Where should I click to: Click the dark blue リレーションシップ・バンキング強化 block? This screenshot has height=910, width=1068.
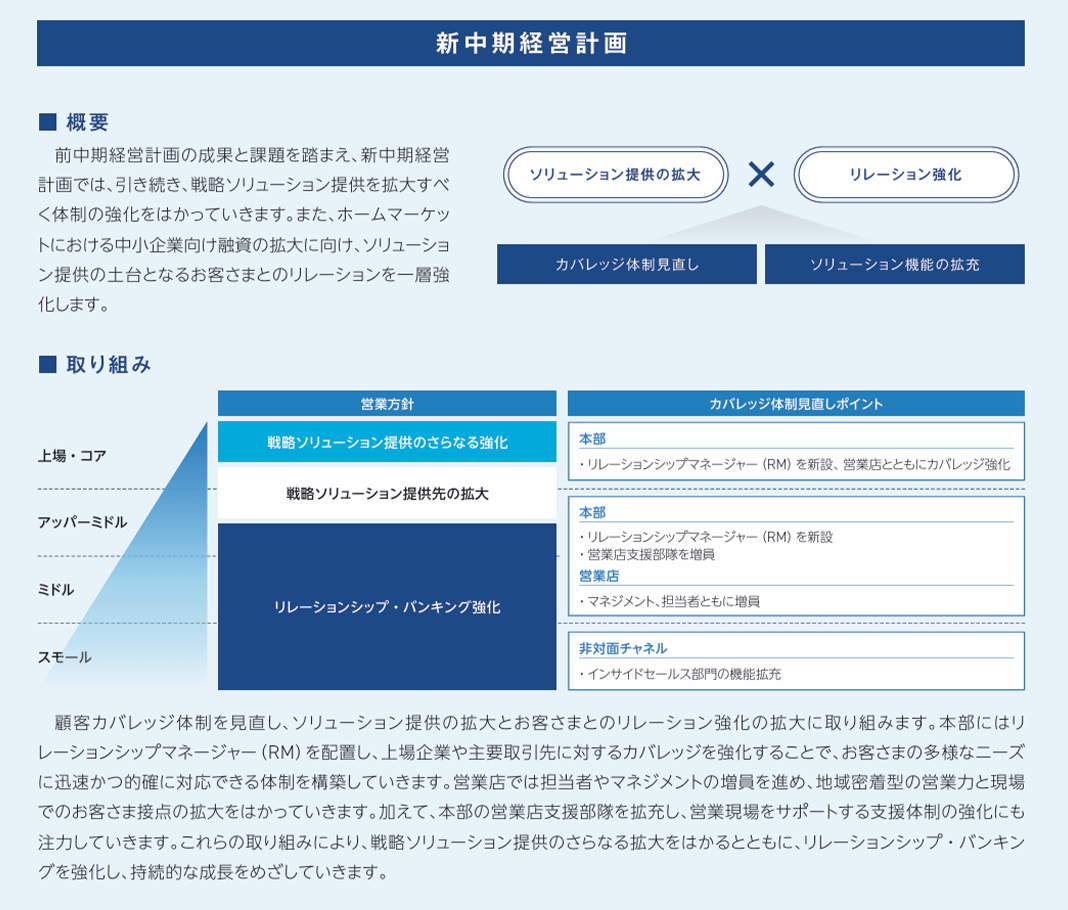pos(387,607)
